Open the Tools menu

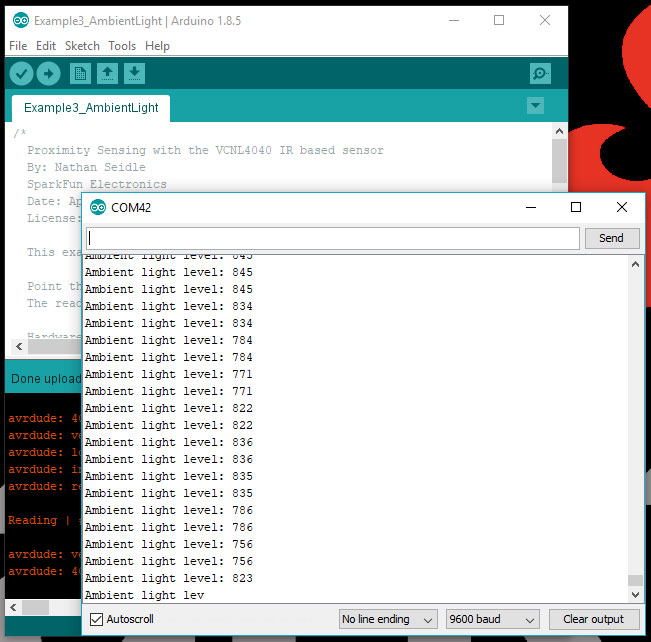click(122, 46)
